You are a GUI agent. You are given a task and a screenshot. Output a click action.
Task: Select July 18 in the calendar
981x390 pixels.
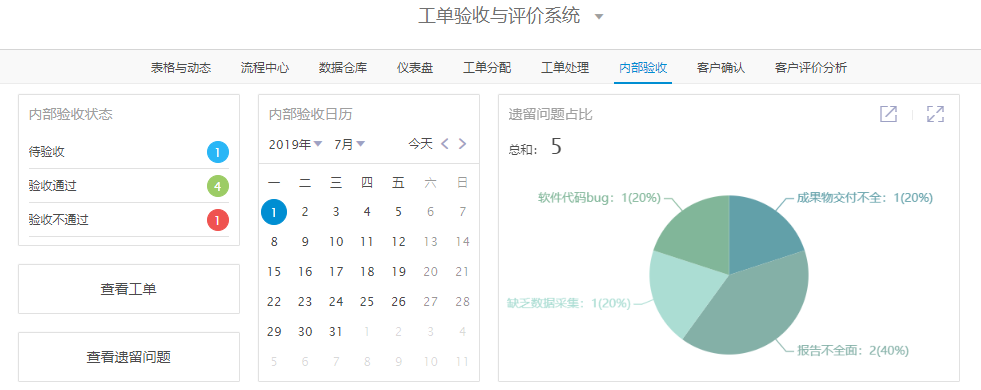pyautogui.click(x=367, y=272)
